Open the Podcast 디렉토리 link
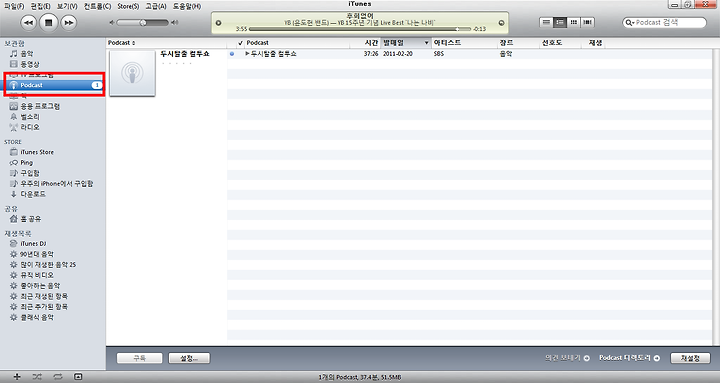This screenshot has height=383, width=720. click(x=629, y=358)
